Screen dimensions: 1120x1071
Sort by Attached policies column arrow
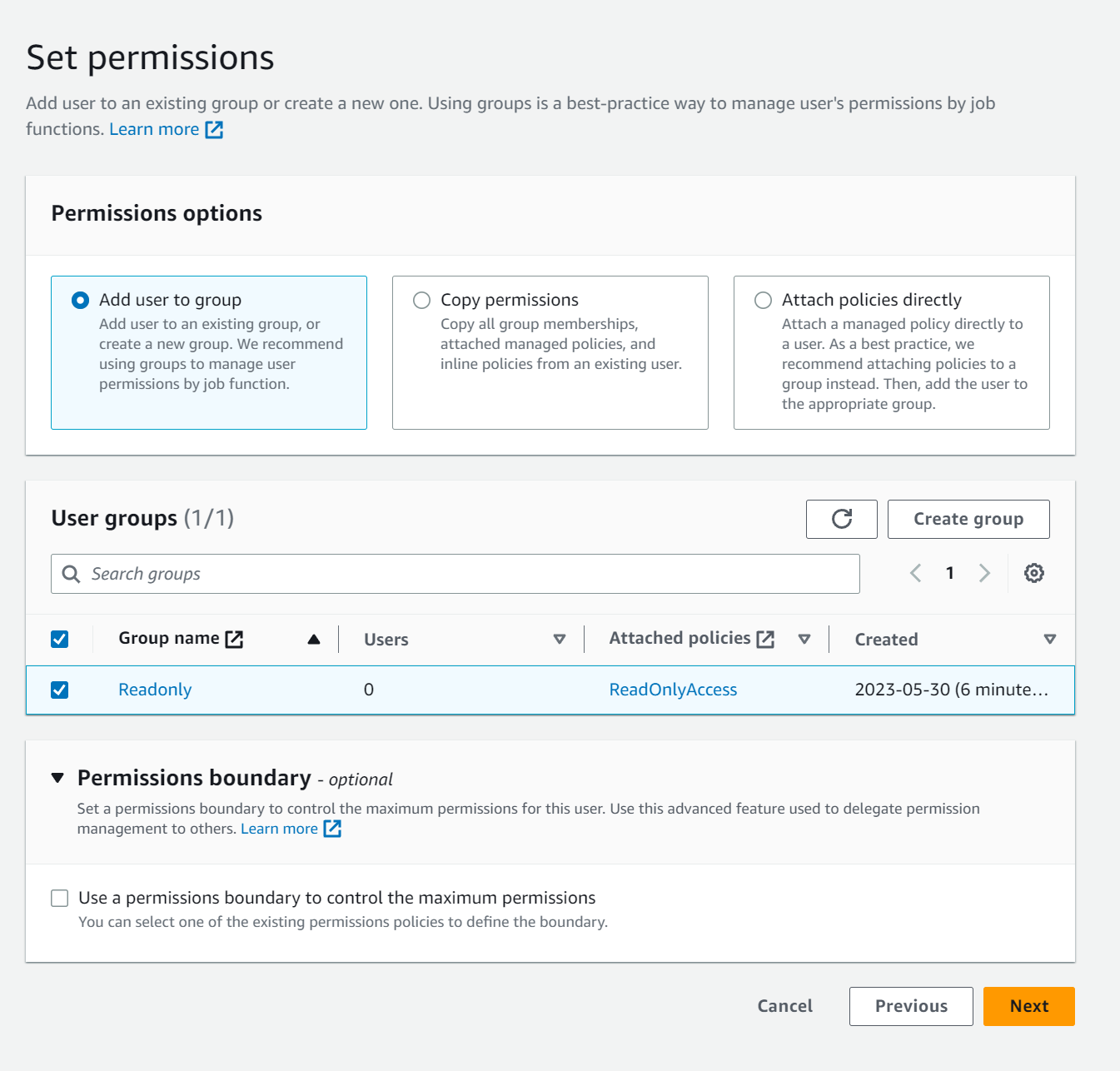[804, 639]
